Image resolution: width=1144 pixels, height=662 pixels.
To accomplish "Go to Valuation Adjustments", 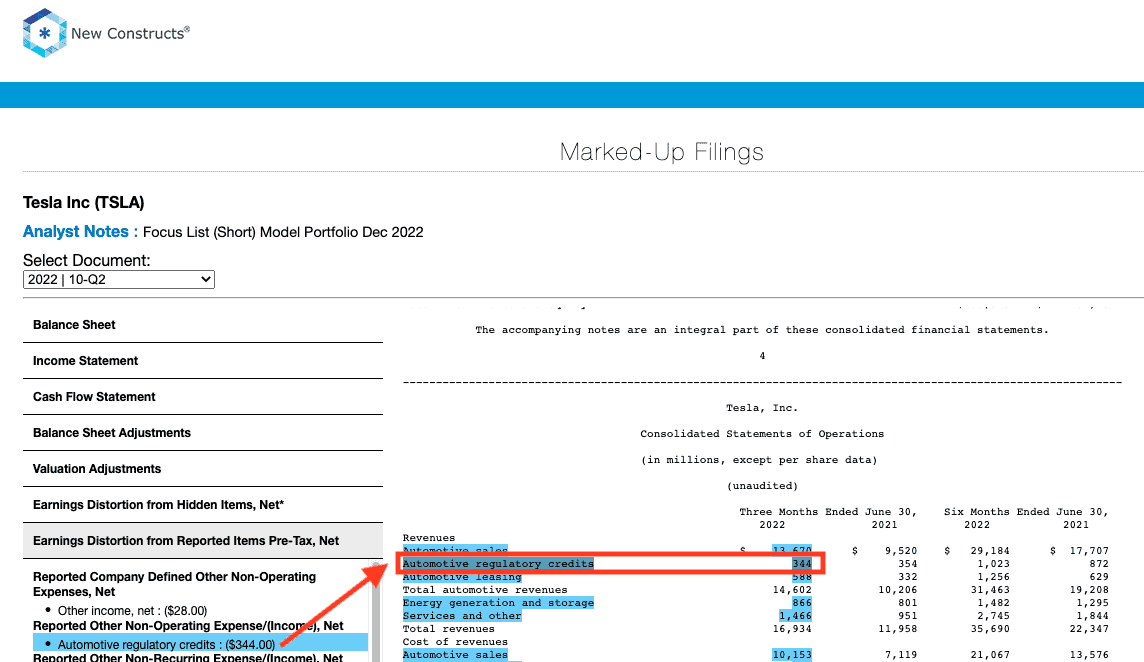I will click(x=203, y=469).
